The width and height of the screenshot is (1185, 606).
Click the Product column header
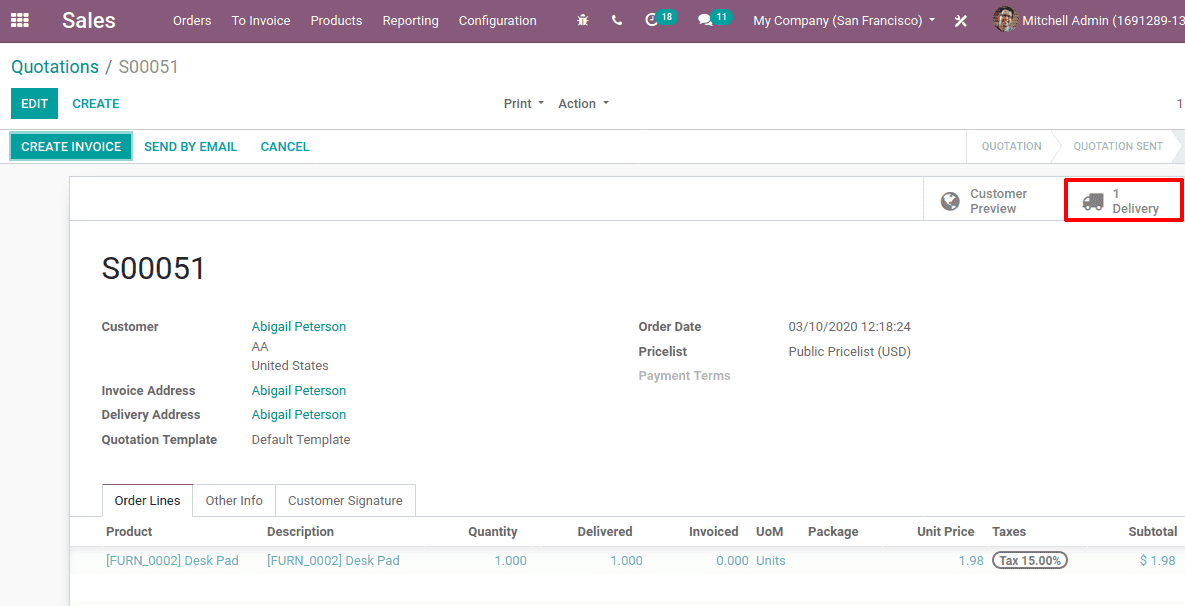(x=129, y=532)
